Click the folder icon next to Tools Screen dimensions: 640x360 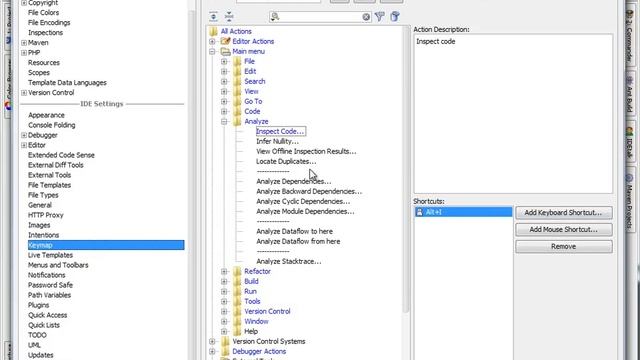237,301
